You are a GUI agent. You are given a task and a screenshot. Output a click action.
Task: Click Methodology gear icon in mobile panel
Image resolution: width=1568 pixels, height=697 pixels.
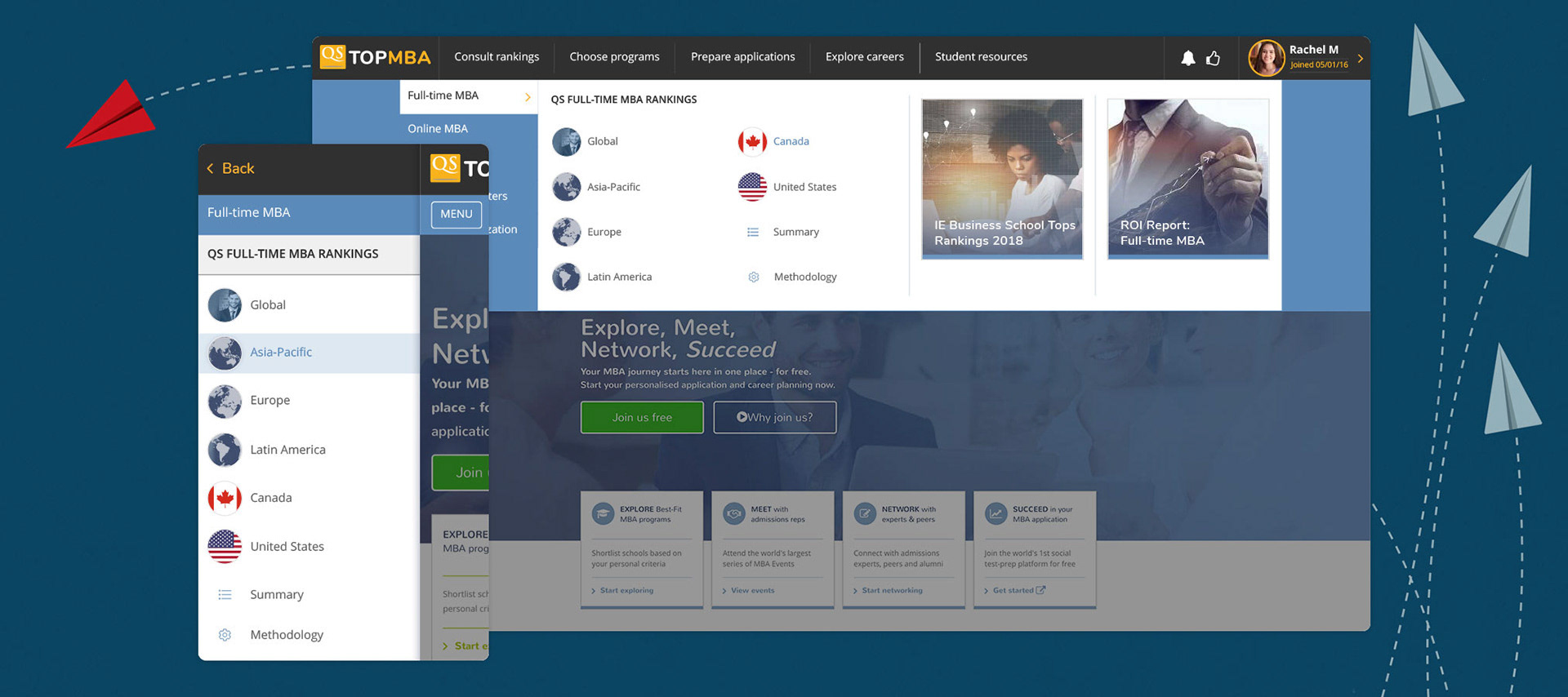(225, 635)
